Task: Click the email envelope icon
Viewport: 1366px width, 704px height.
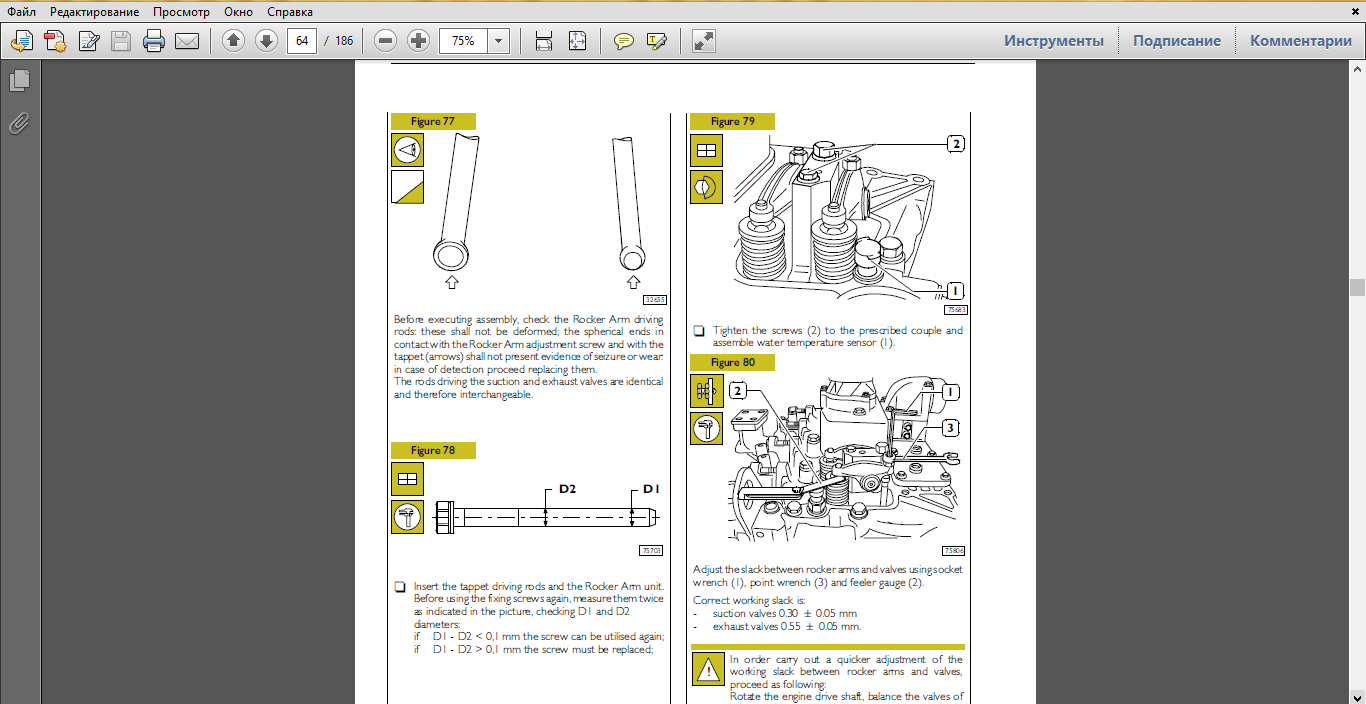Action: [187, 41]
